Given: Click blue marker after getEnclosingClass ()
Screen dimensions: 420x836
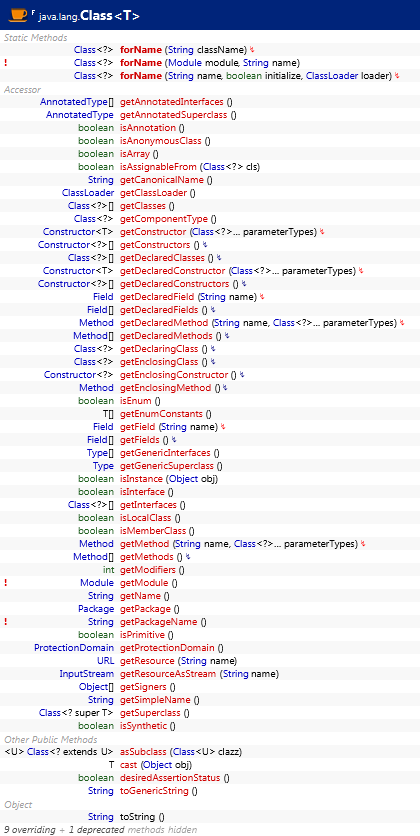Looking at the screenshot, I should coord(212,362).
